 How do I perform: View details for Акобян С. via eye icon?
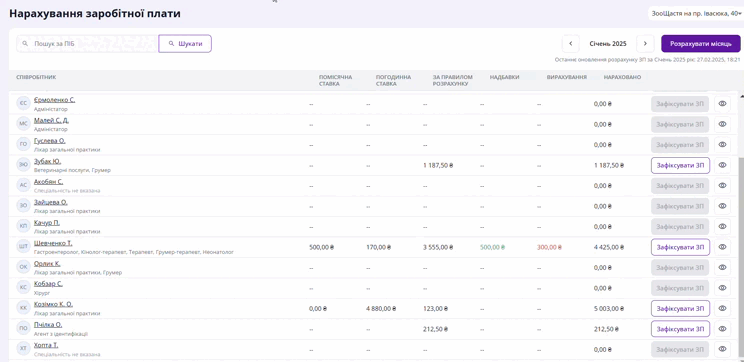(x=722, y=186)
